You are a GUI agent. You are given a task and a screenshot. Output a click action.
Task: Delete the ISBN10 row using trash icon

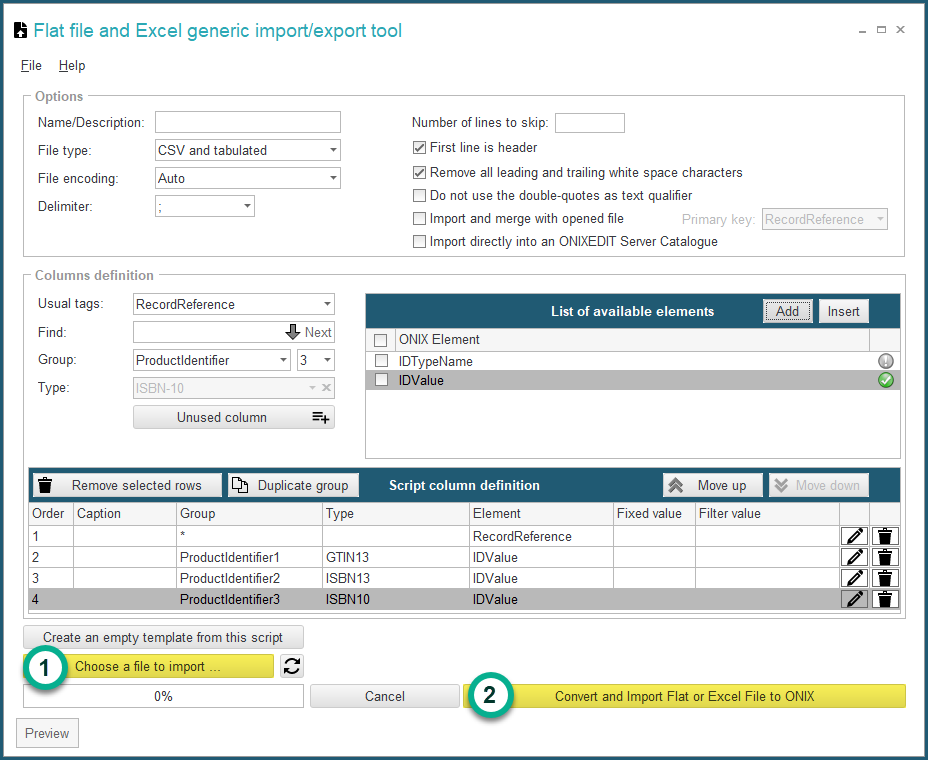coord(885,599)
